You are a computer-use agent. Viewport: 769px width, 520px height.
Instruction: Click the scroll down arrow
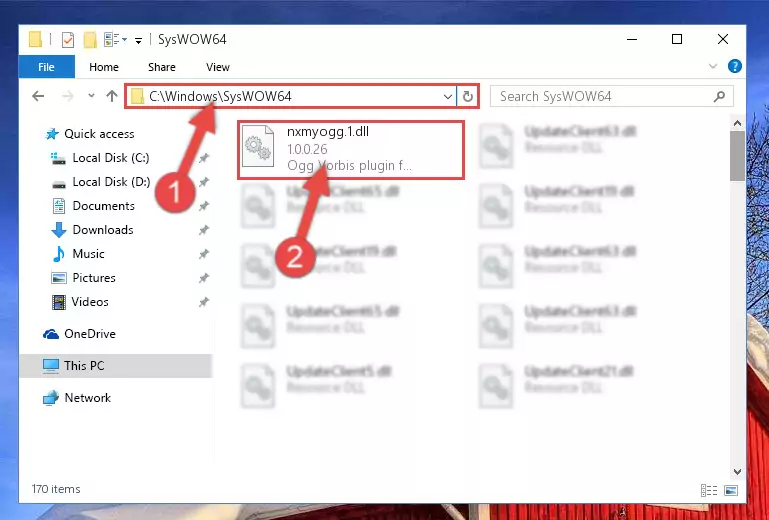(737, 471)
